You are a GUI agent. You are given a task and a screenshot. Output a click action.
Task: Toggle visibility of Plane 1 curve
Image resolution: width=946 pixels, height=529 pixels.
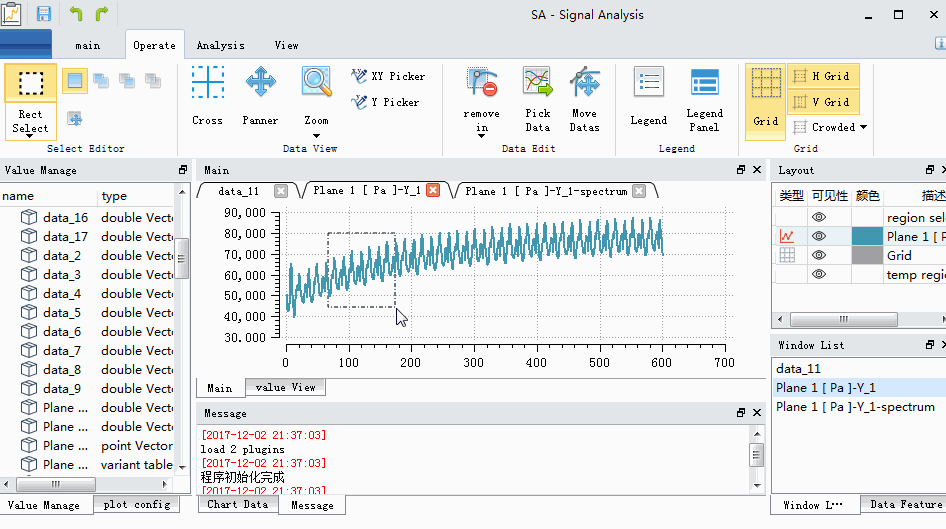(819, 236)
